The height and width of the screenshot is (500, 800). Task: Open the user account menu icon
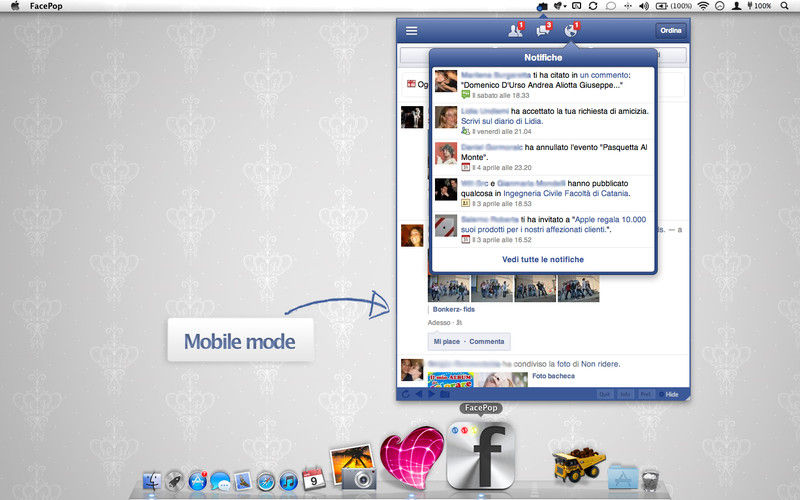(x=736, y=6)
